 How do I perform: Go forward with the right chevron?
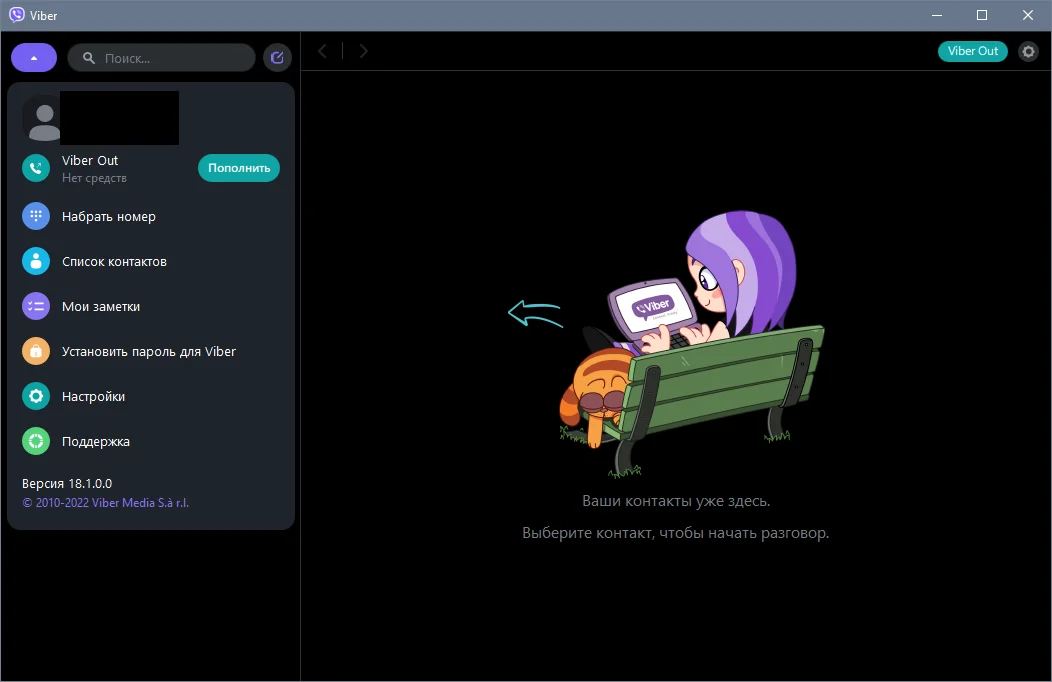363,51
